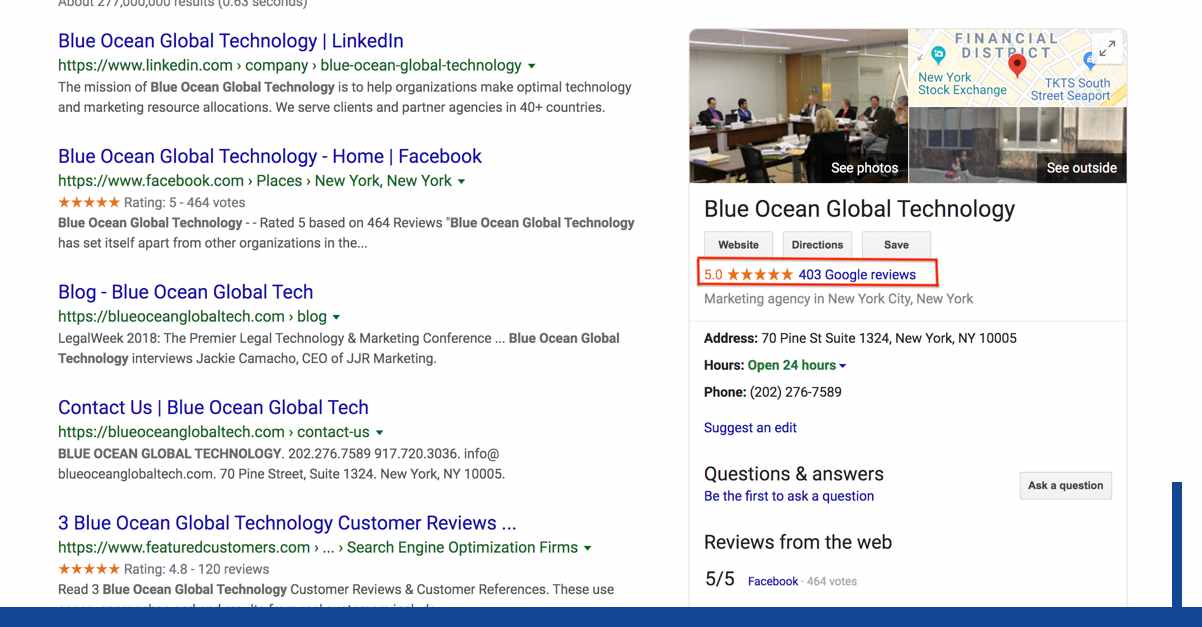1202x627 pixels.
Task: Get Directions to Blue Ocean Global Technology
Action: tap(817, 243)
